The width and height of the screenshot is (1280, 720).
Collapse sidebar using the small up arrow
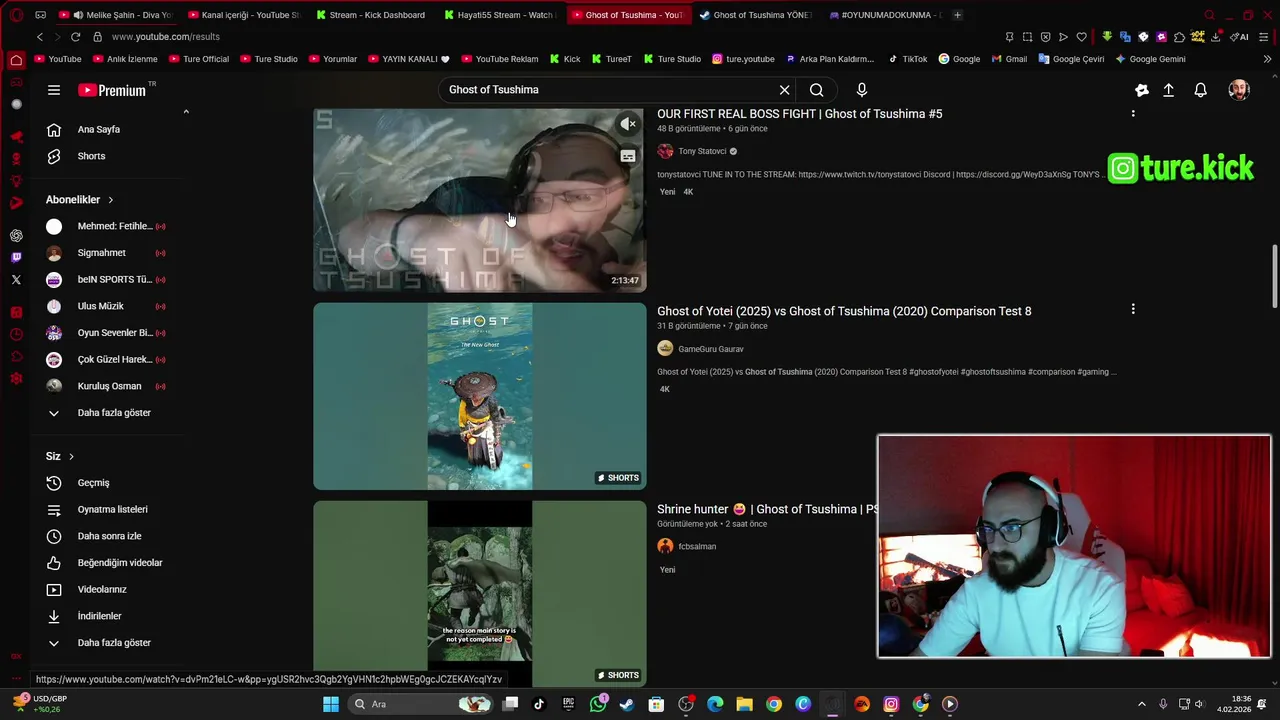pos(186,112)
